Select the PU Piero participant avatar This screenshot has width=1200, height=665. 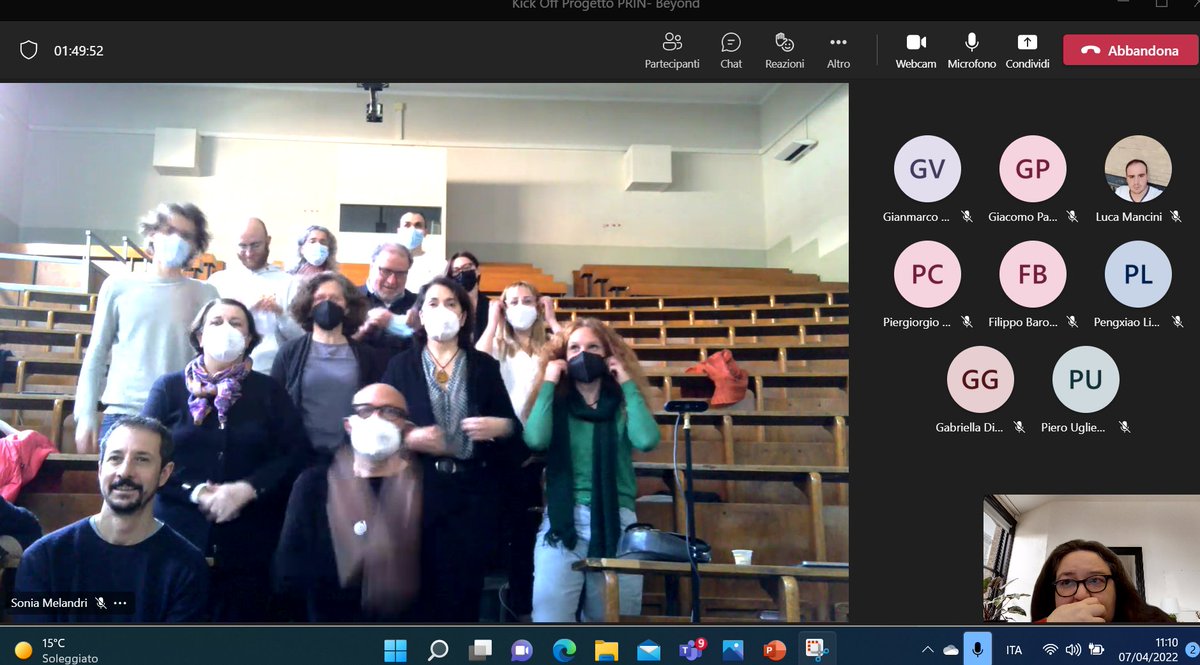click(1085, 379)
